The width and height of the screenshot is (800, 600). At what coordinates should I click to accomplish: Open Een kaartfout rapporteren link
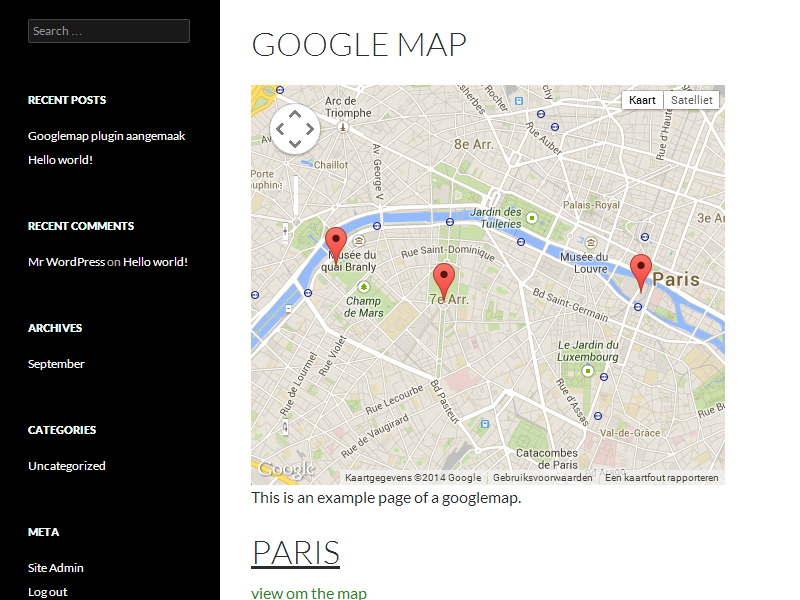[x=662, y=478]
